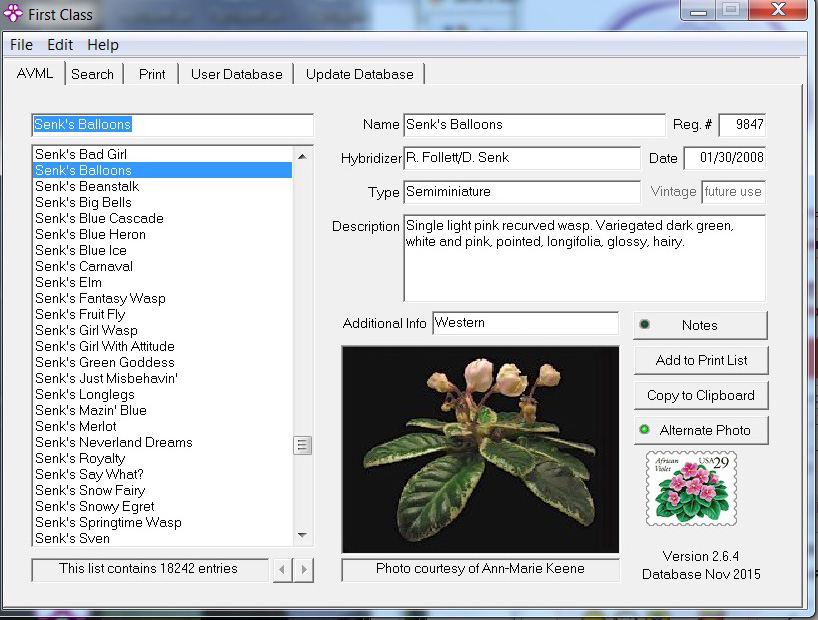This screenshot has height=620, width=818.
Task: Open the Update Database tab
Action: click(359, 74)
